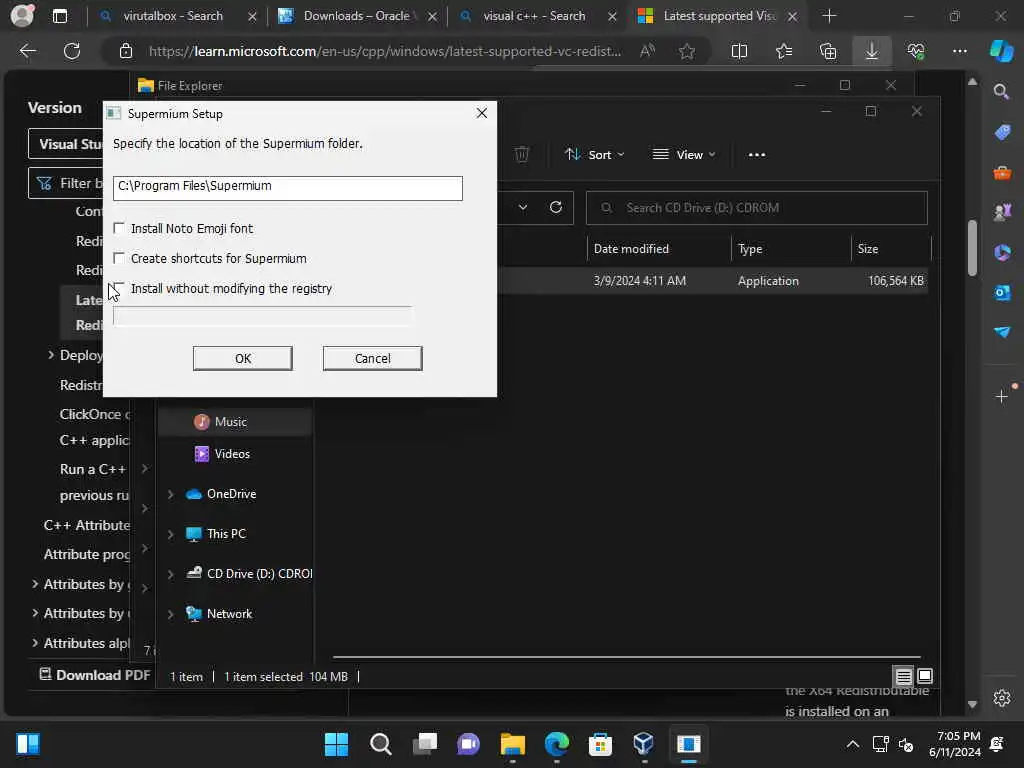Open Read aloud in Edge address bar
The image size is (1024, 768).
click(647, 51)
